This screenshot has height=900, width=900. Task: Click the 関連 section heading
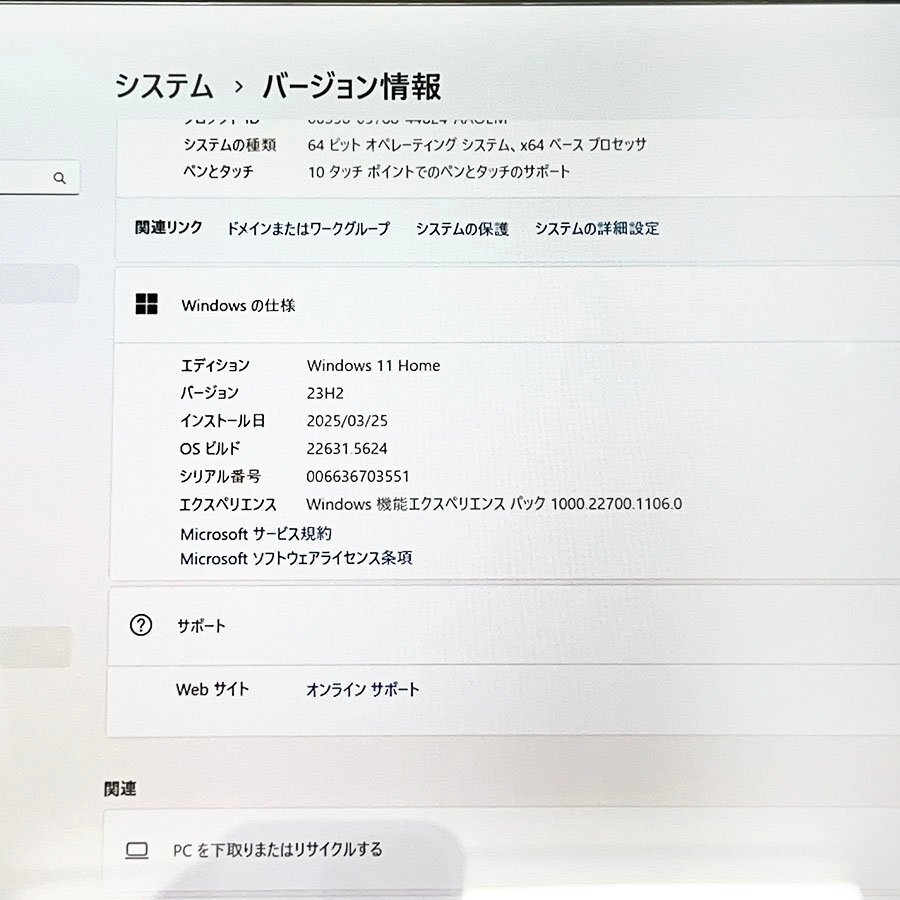(x=120, y=789)
